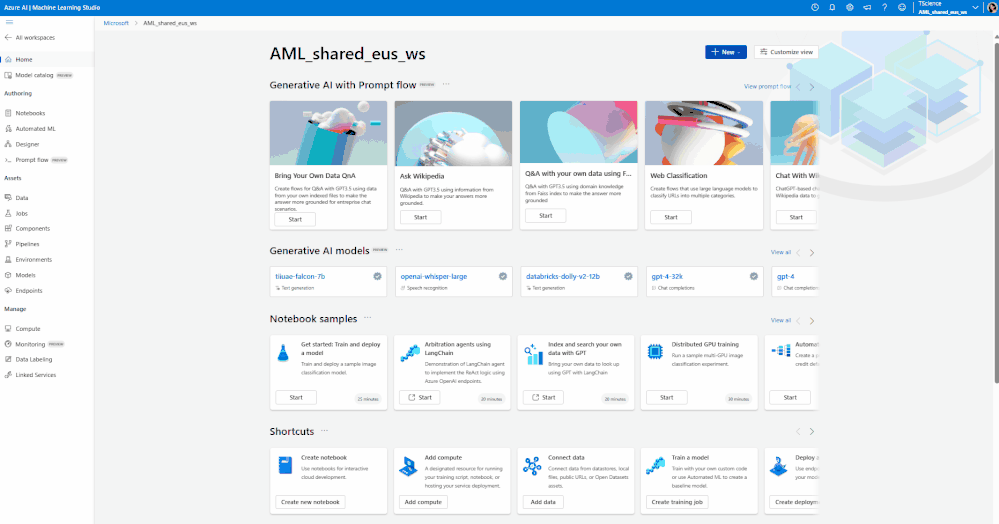Open the feedback smiley icon

point(902,8)
